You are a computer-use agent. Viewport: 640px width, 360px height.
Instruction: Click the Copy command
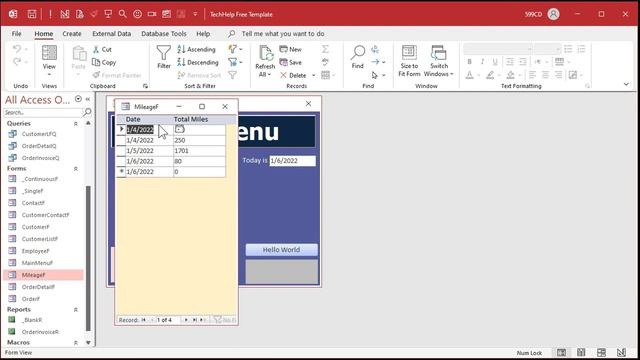click(104, 62)
